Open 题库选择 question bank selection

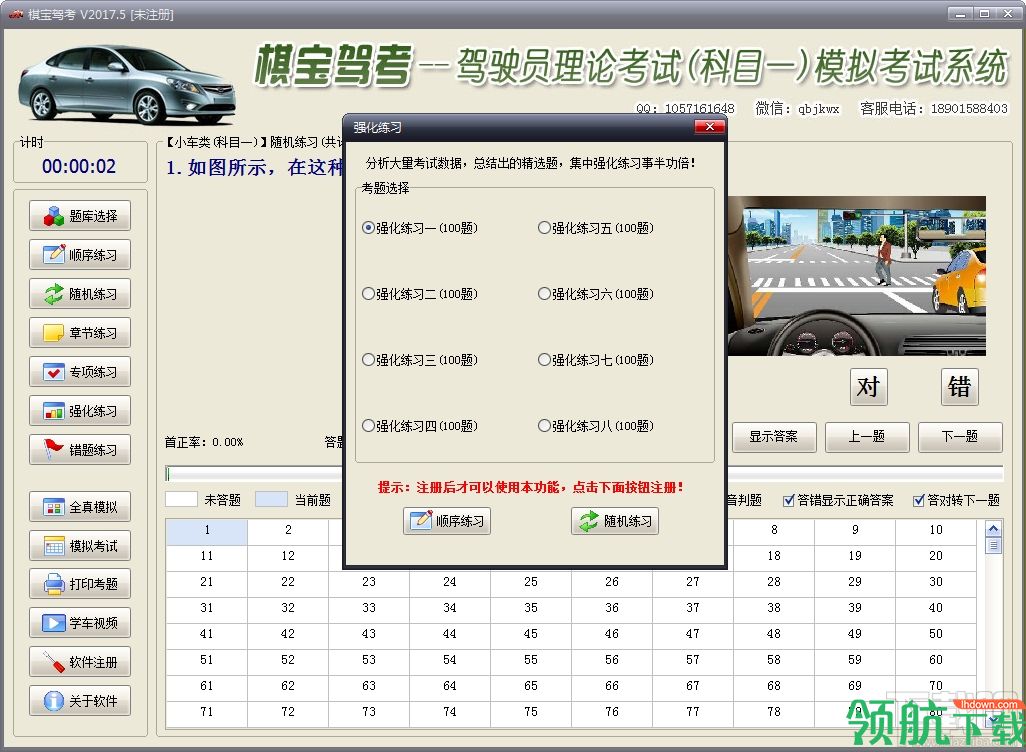click(80, 216)
